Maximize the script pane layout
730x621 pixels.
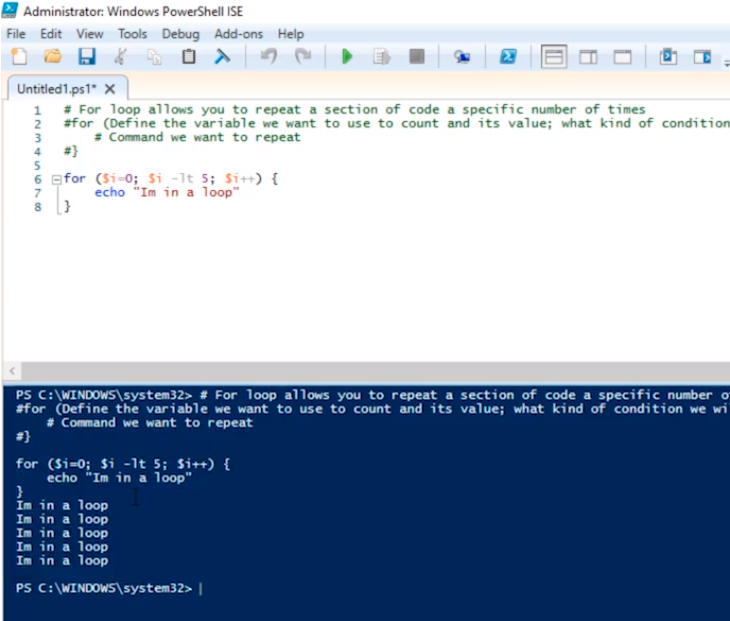622,57
